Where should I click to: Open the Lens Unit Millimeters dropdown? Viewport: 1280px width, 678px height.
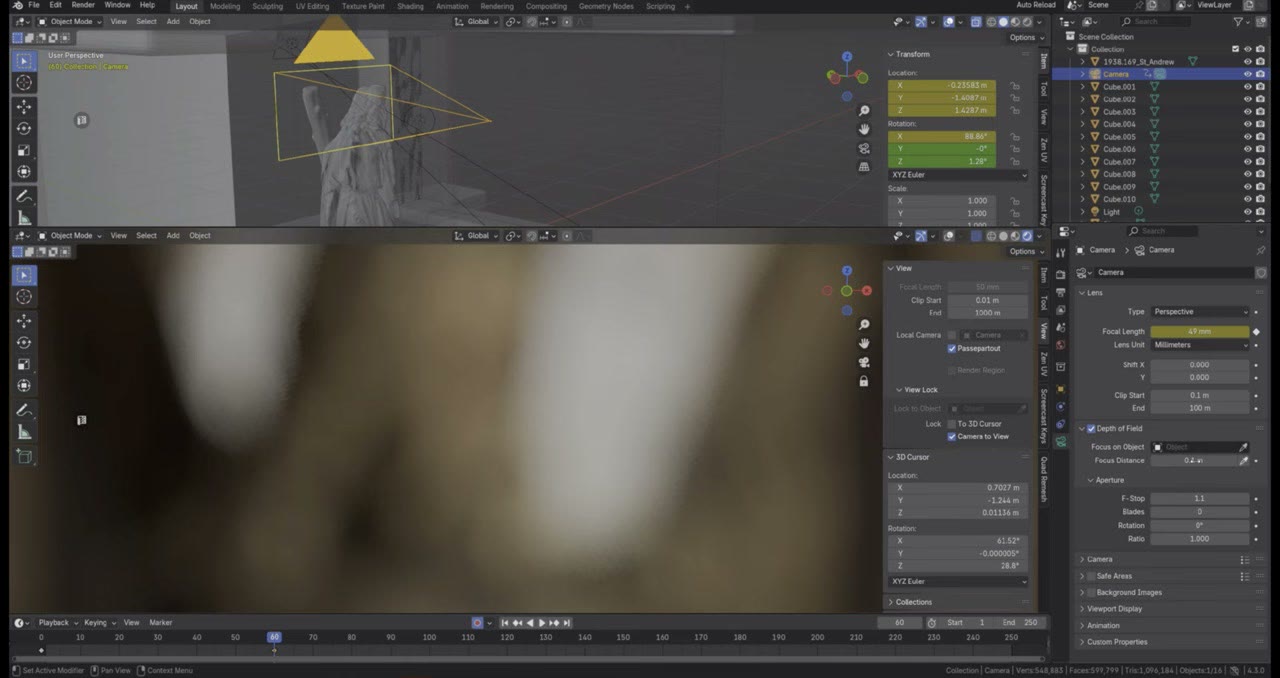[x=1199, y=345]
